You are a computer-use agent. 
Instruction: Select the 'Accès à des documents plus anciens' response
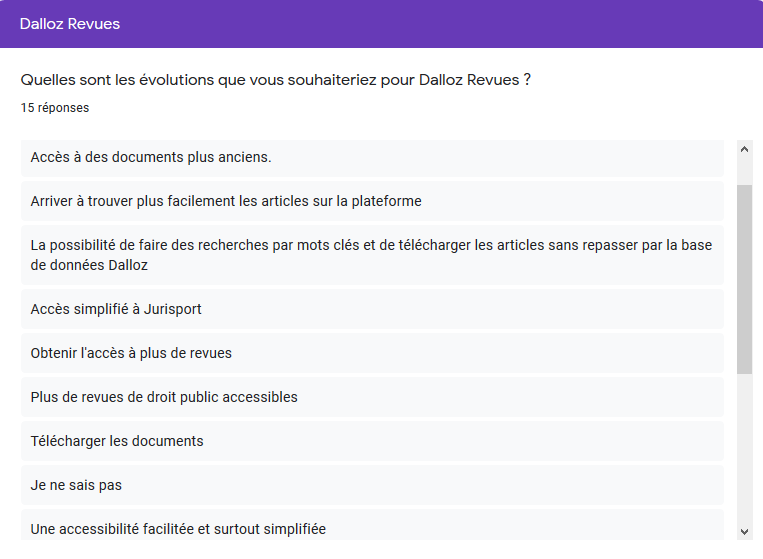pyautogui.click(x=151, y=158)
